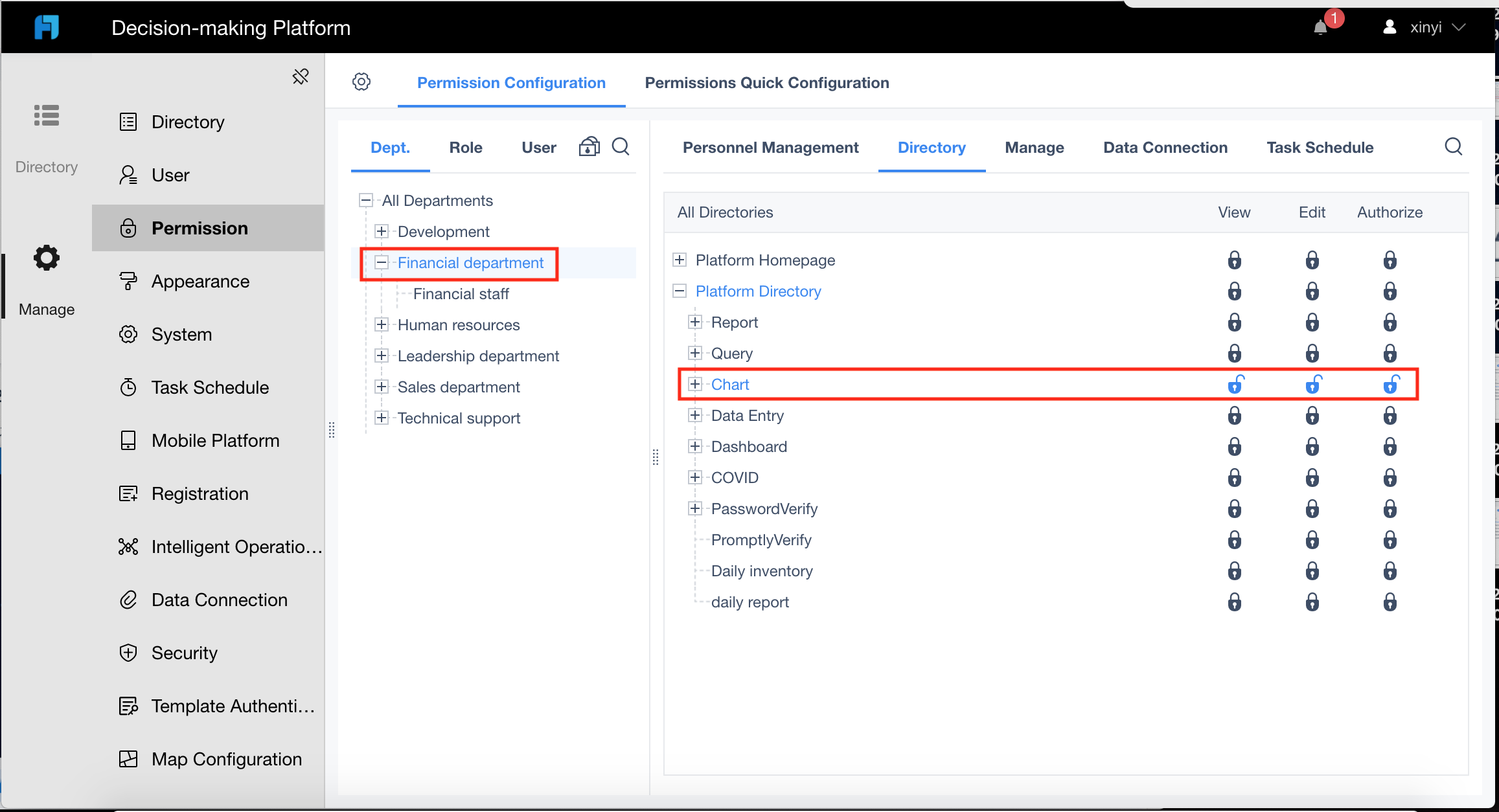Screen dimensions: 1499x812
Task: Click the Mobile Platform device icon
Action: [x=128, y=440]
